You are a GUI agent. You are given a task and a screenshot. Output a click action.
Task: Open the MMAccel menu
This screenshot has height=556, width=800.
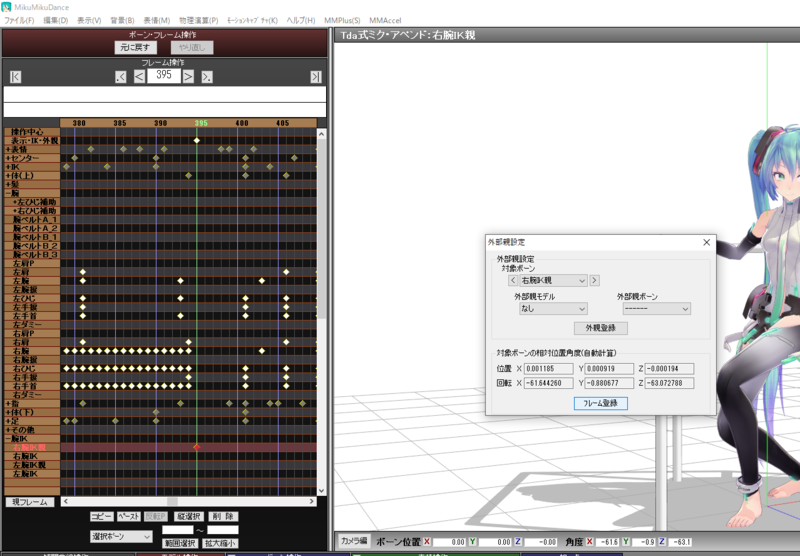click(x=385, y=20)
